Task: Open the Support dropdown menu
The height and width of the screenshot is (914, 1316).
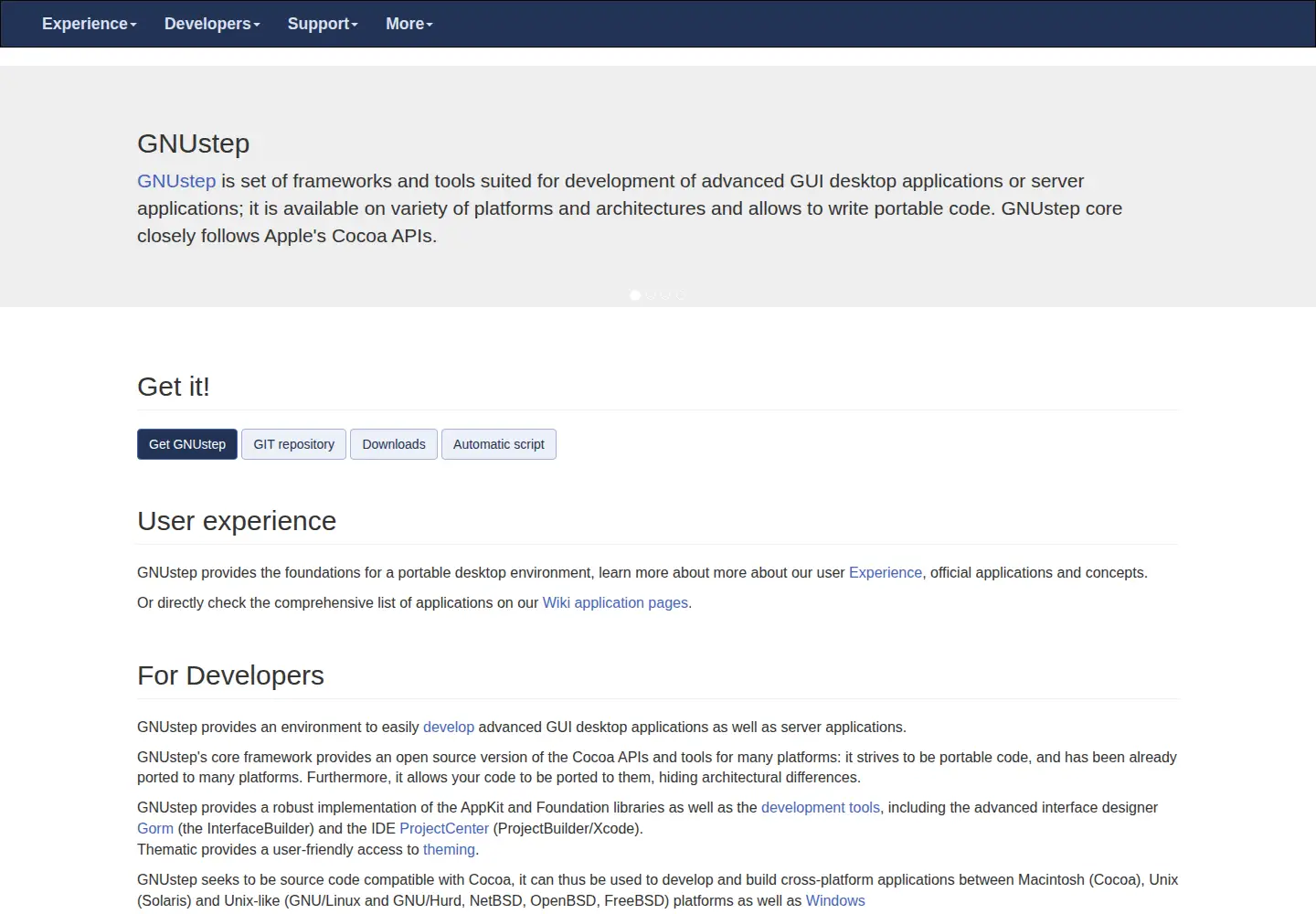Action: point(323,24)
